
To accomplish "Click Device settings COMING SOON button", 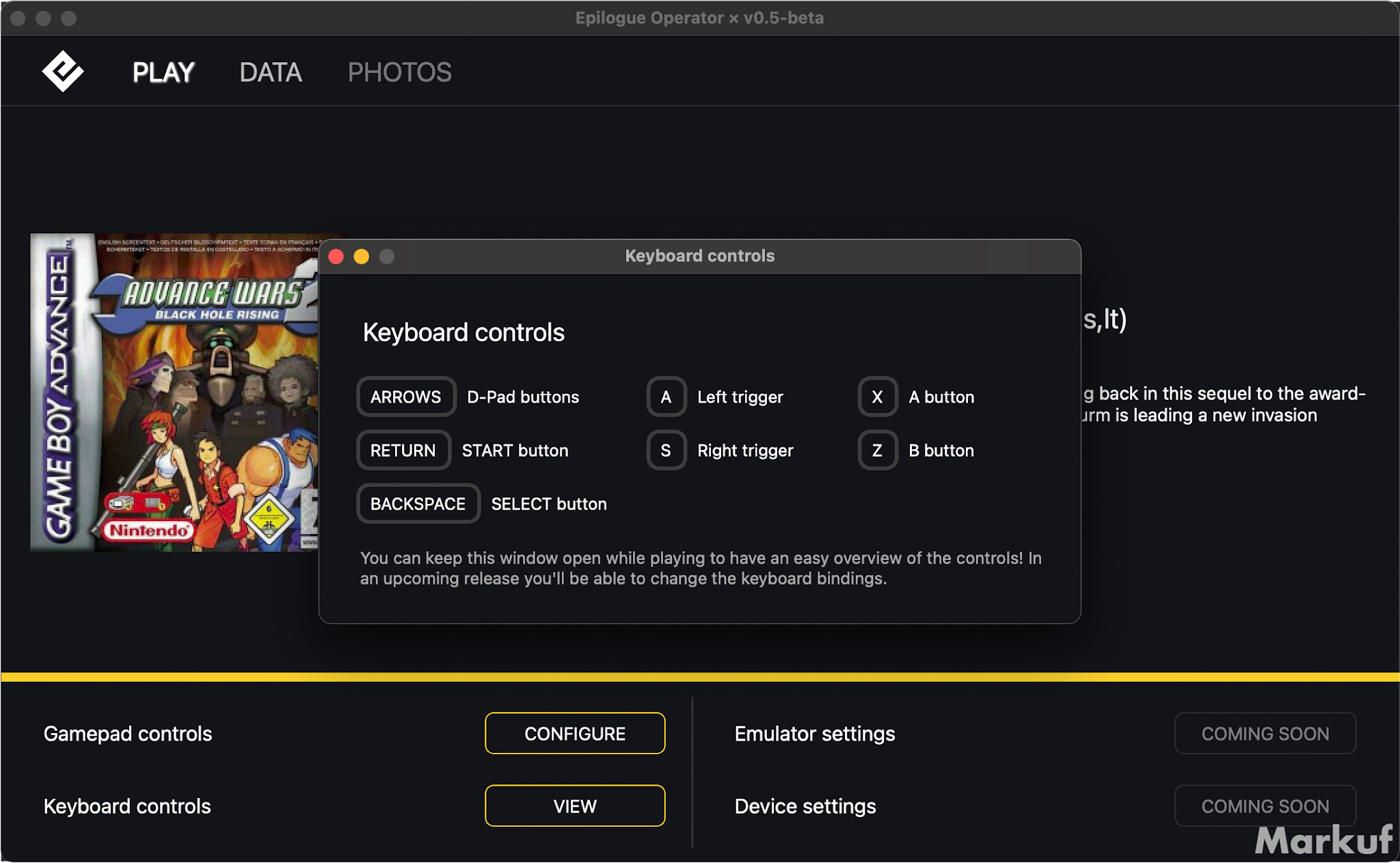I will coord(1265,806).
